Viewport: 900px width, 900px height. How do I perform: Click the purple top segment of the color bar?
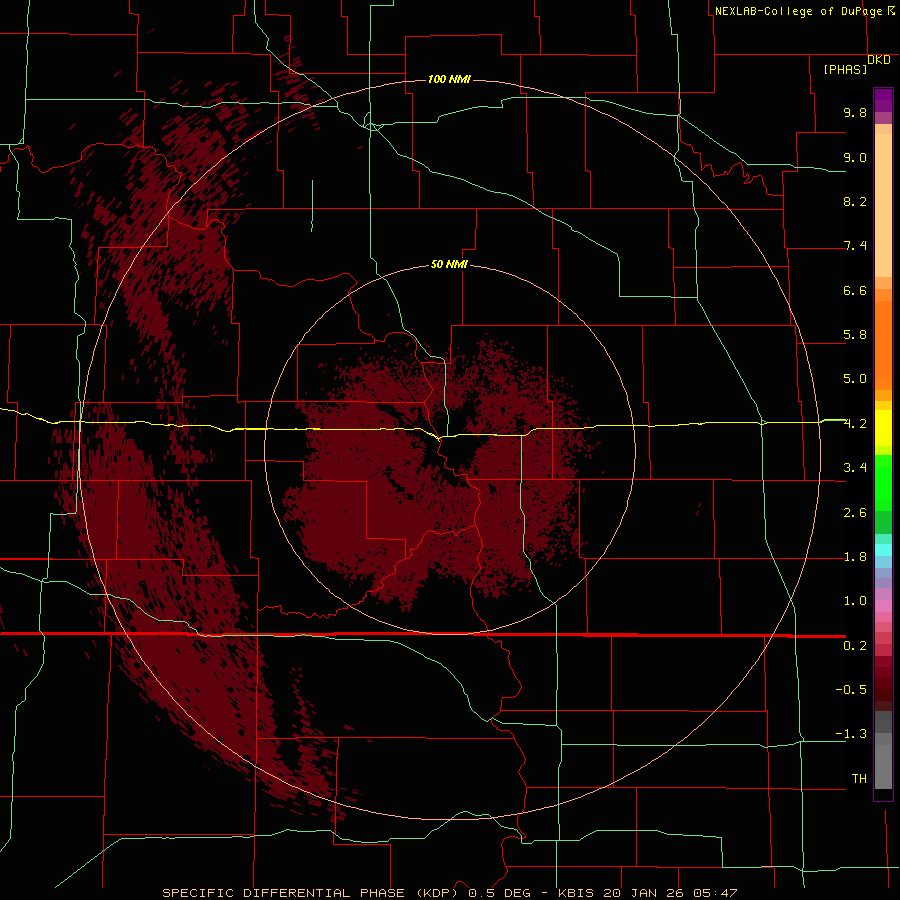click(883, 100)
